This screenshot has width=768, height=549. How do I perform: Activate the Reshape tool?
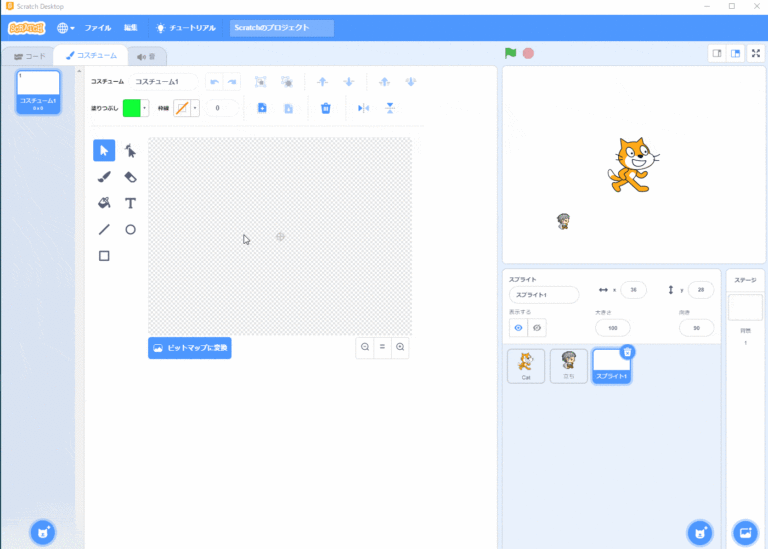130,151
